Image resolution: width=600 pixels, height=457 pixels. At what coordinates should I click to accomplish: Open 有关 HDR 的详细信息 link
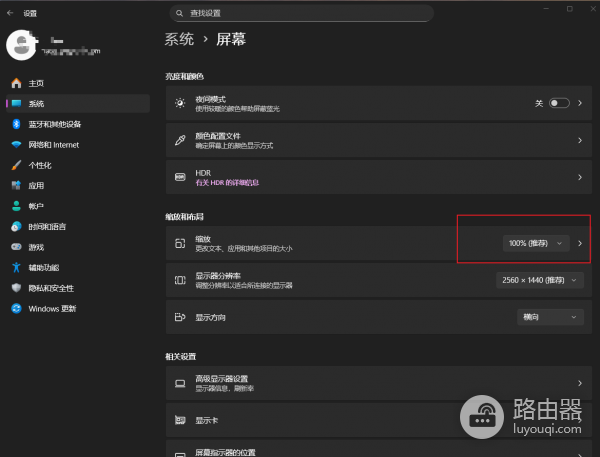point(227,183)
